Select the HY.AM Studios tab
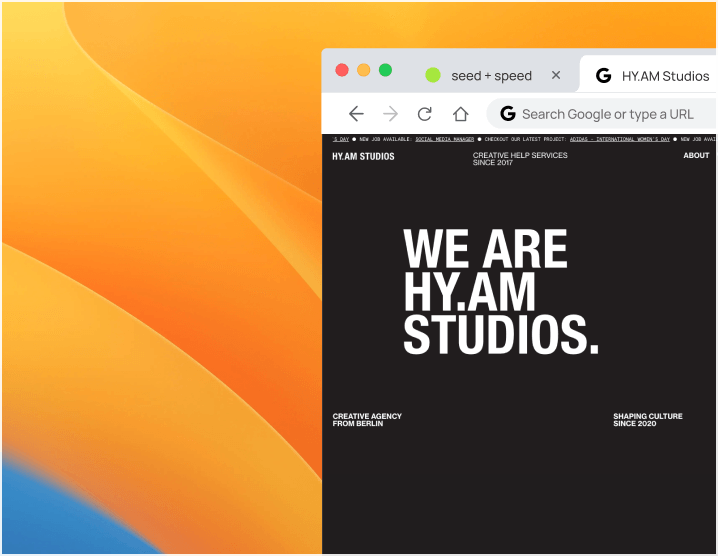The width and height of the screenshot is (718, 556). [x=664, y=76]
